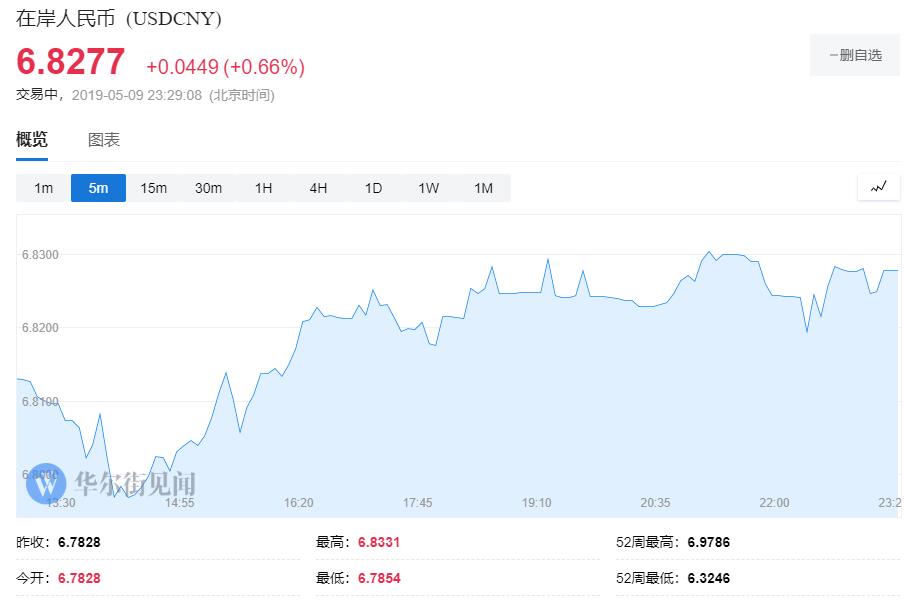Image resolution: width=904 pixels, height=608 pixels.
Task: Click the 20:35 time axis label
Action: 655,502
